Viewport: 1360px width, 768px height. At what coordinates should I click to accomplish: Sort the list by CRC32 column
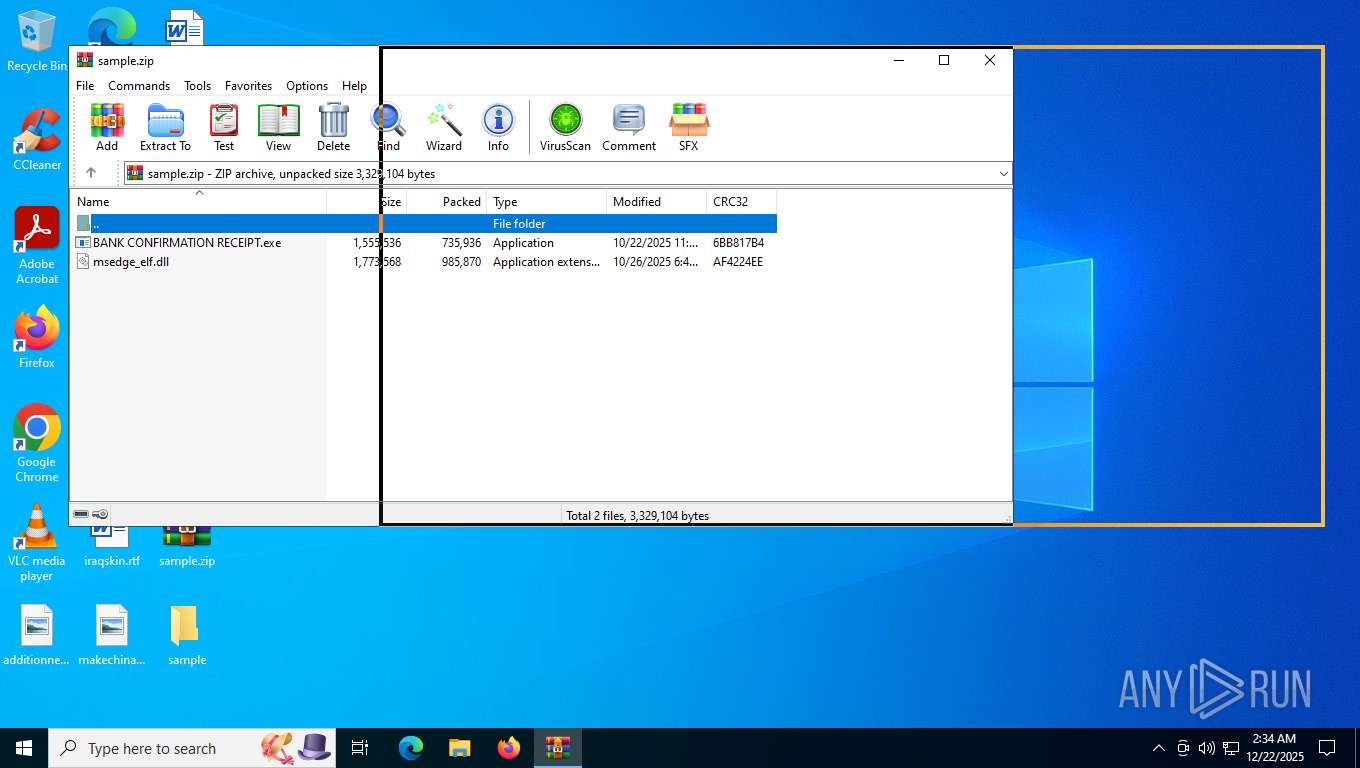coord(741,202)
